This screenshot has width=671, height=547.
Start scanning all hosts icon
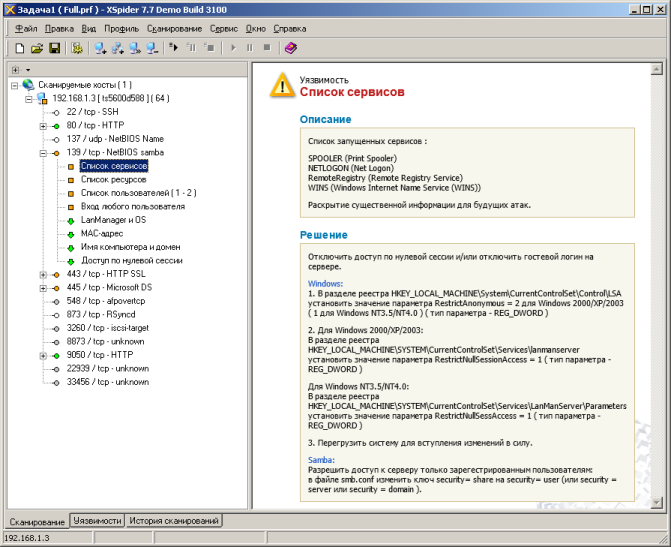click(x=174, y=47)
